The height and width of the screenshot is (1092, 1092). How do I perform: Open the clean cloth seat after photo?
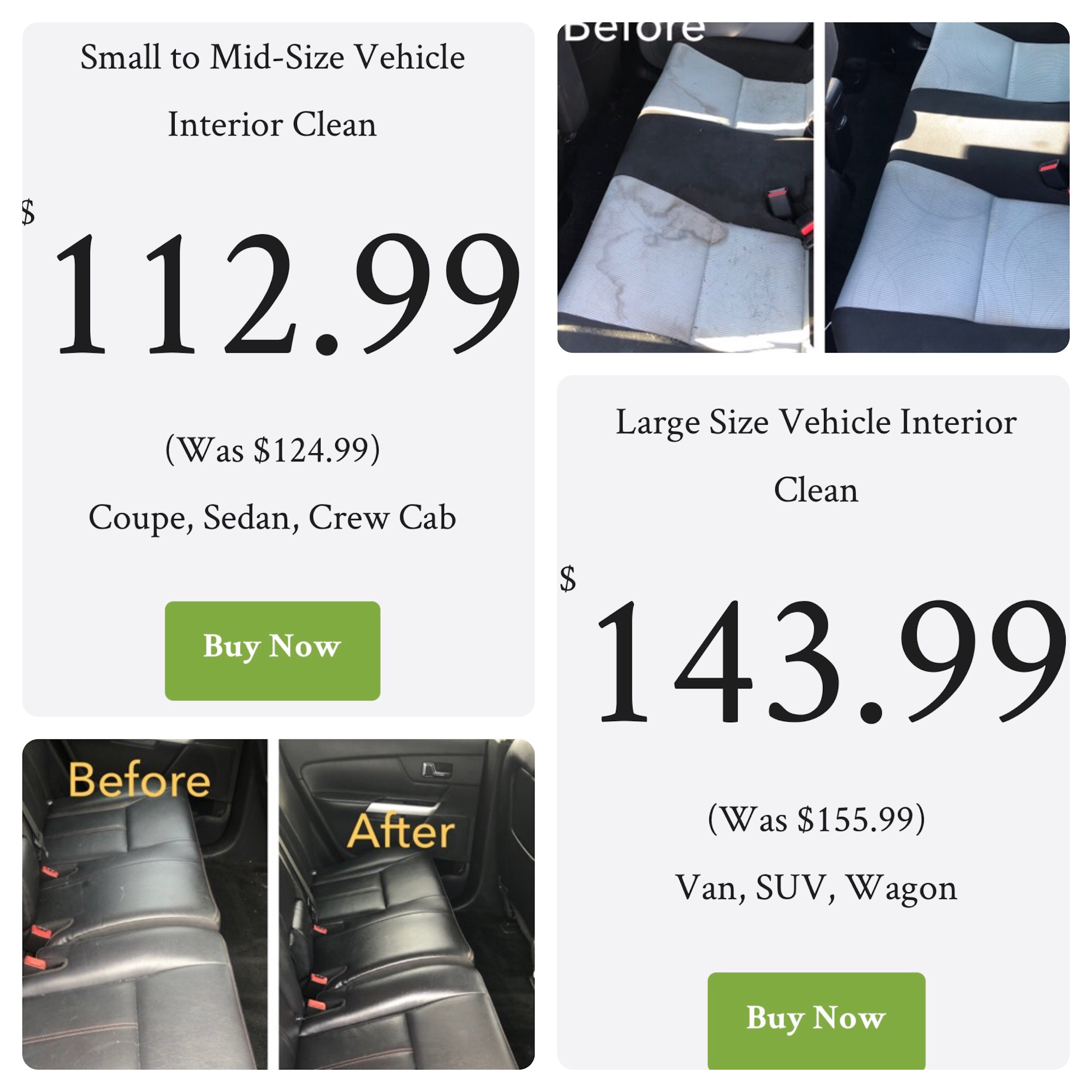[x=947, y=187]
